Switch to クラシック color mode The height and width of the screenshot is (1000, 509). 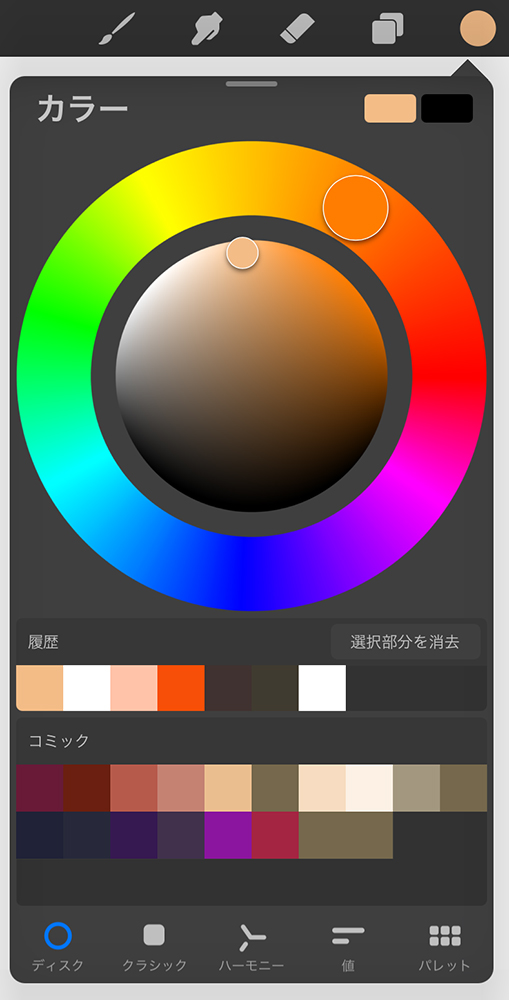tap(154, 946)
